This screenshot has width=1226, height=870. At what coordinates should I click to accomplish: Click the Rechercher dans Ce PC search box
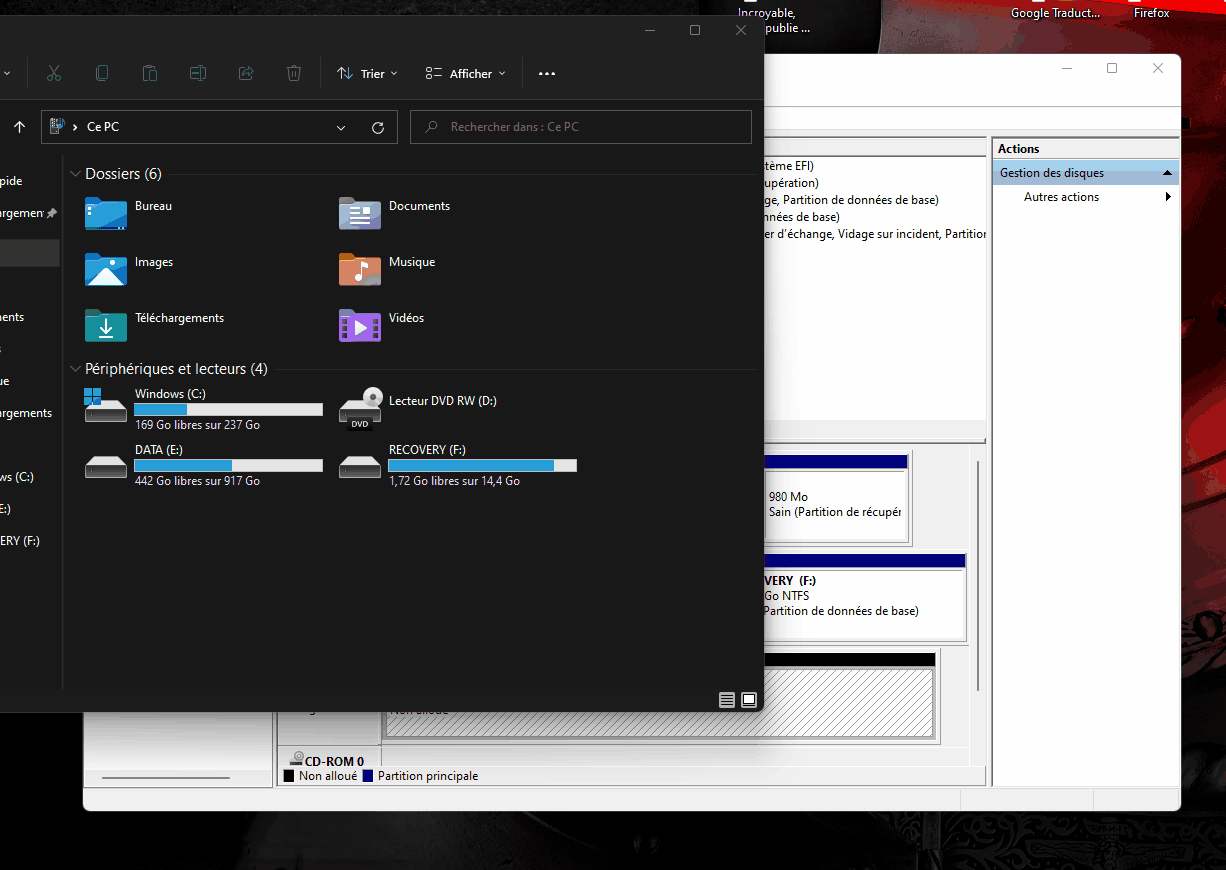(x=580, y=127)
